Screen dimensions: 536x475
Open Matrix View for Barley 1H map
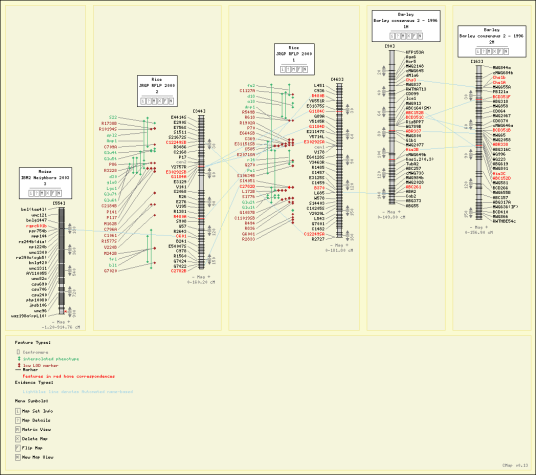coord(403,36)
